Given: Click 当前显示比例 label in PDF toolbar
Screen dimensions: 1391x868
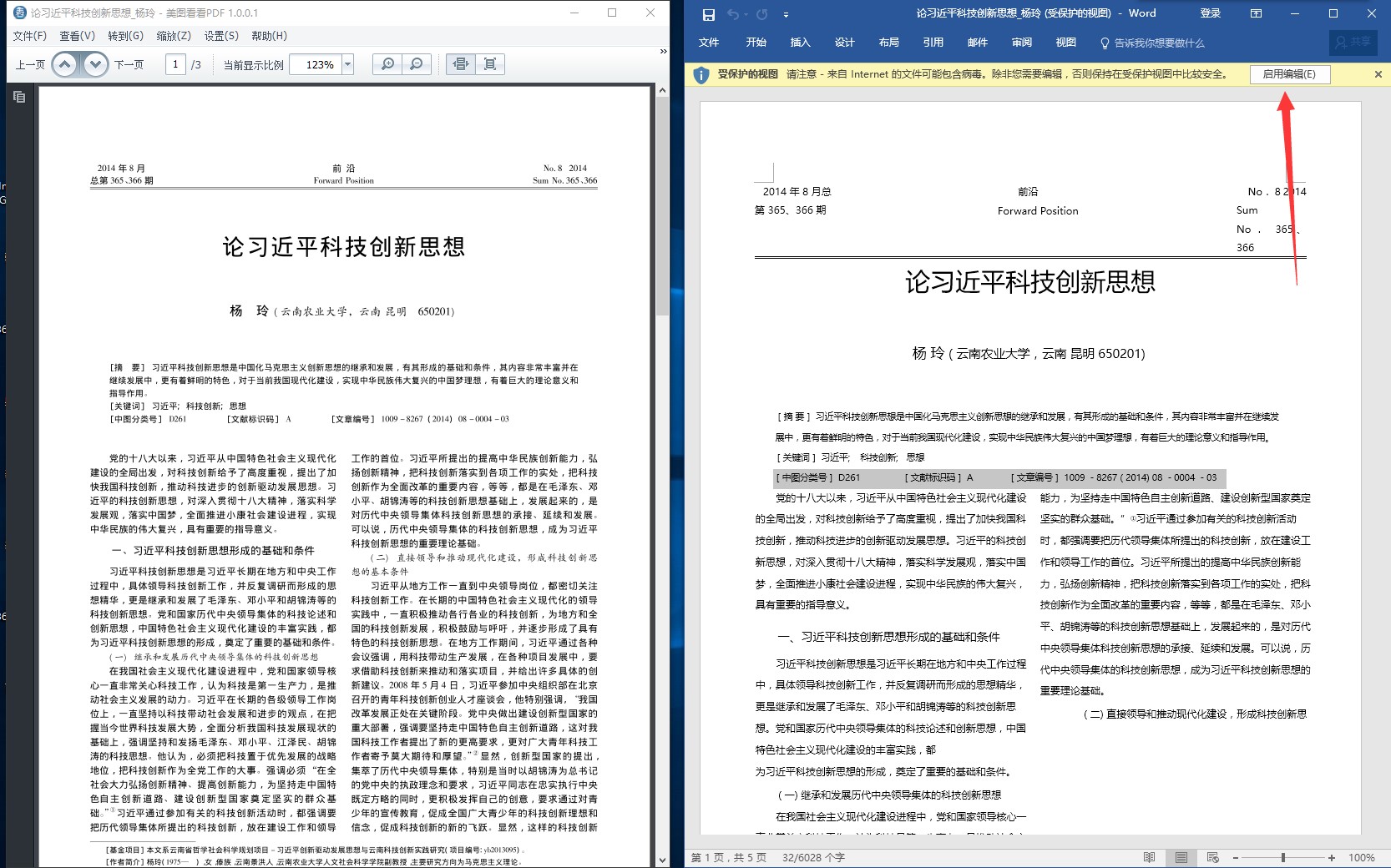Looking at the screenshot, I should (253, 64).
